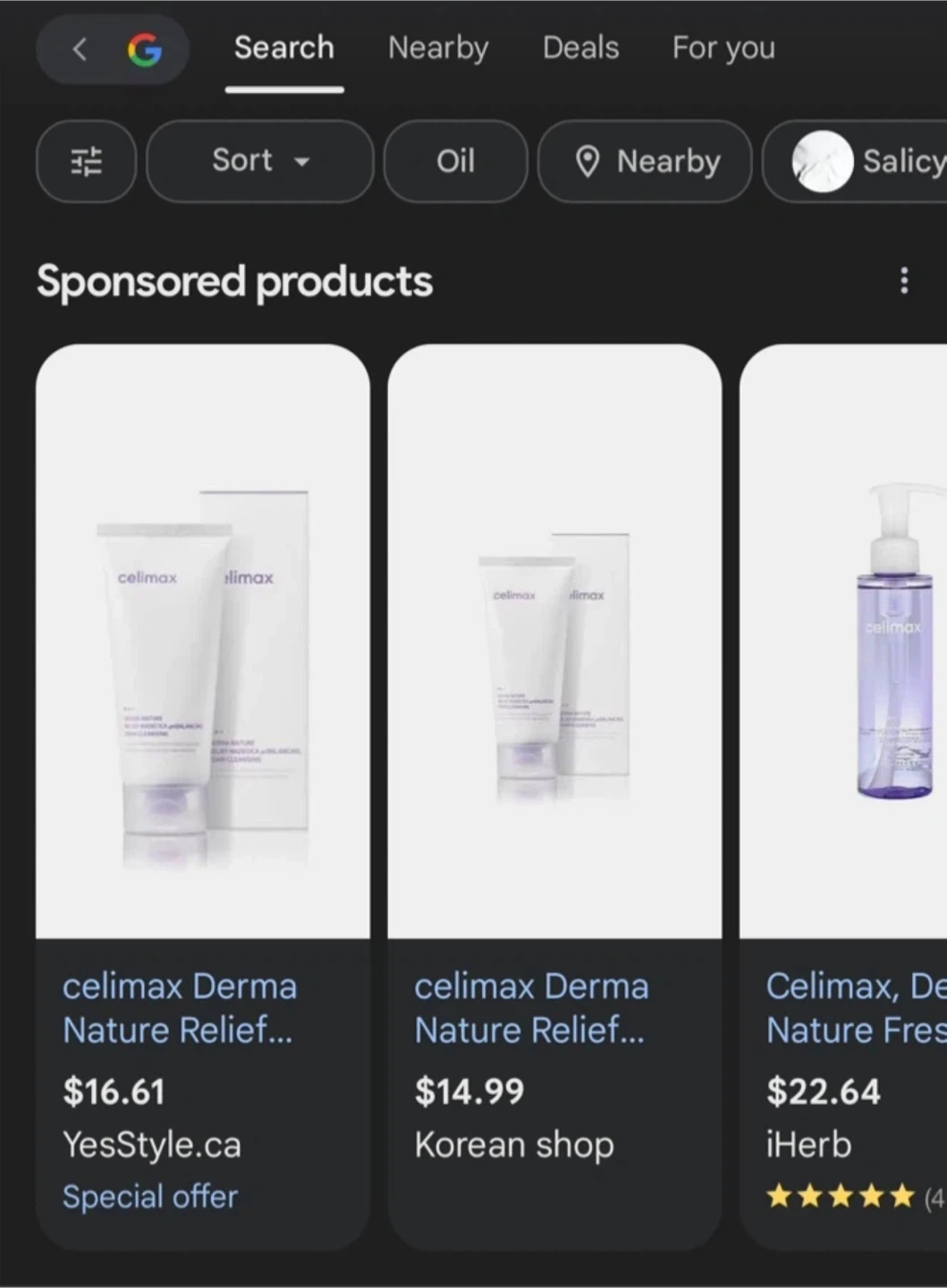Expand the Sort dropdown
The width and height of the screenshot is (947, 1288).
(259, 162)
